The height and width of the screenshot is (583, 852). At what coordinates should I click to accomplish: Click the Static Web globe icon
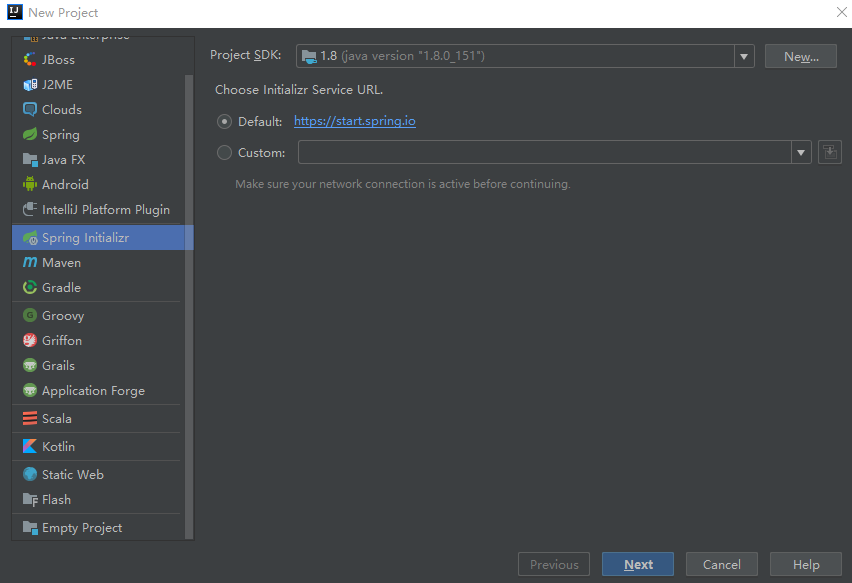[x=30, y=474]
